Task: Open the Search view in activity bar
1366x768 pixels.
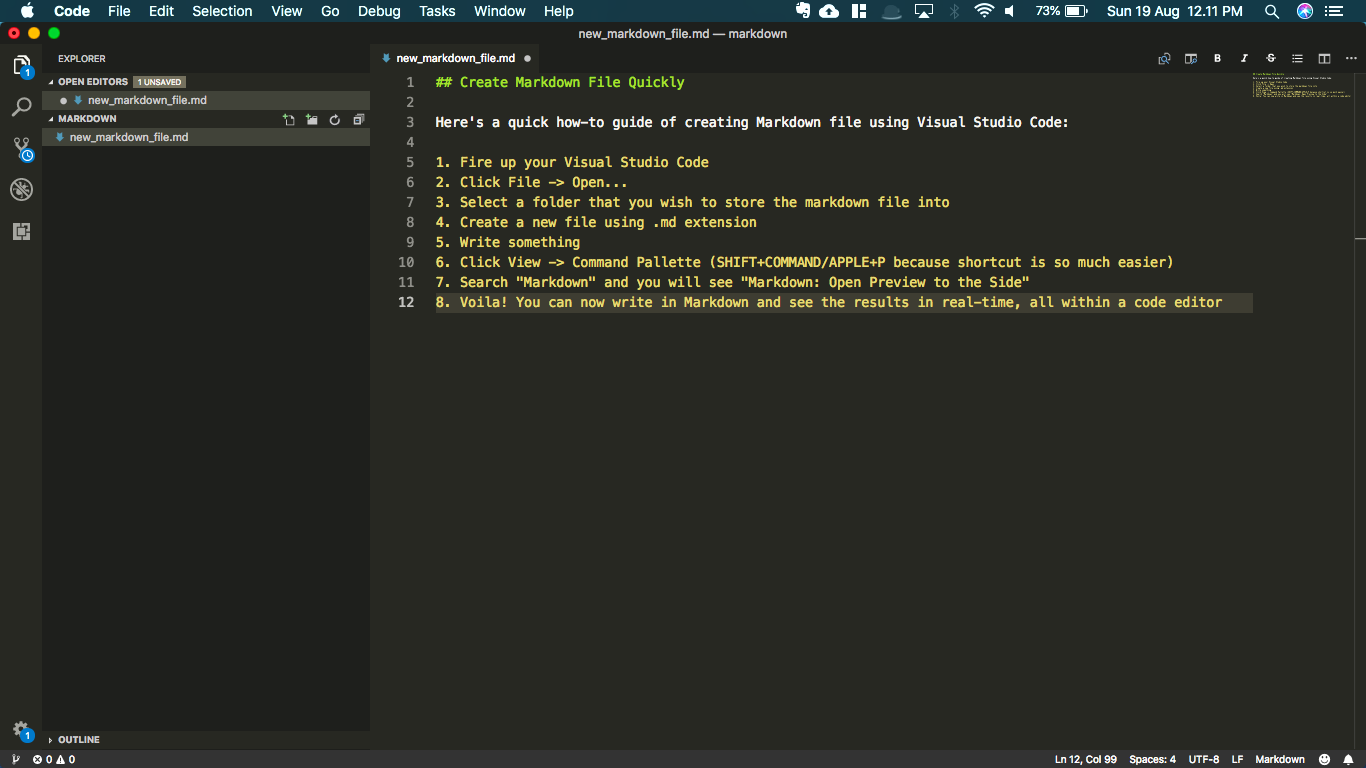Action: pos(21,107)
